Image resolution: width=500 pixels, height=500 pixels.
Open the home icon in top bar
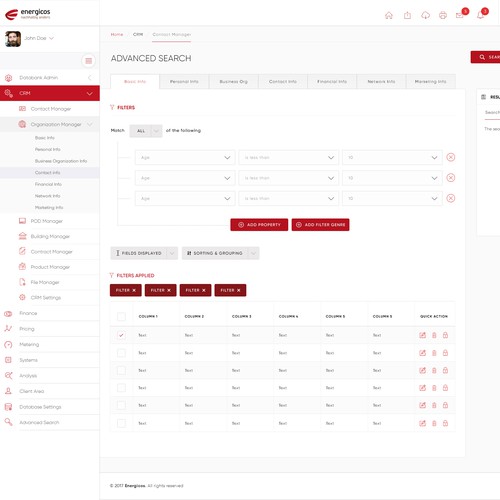389,15
